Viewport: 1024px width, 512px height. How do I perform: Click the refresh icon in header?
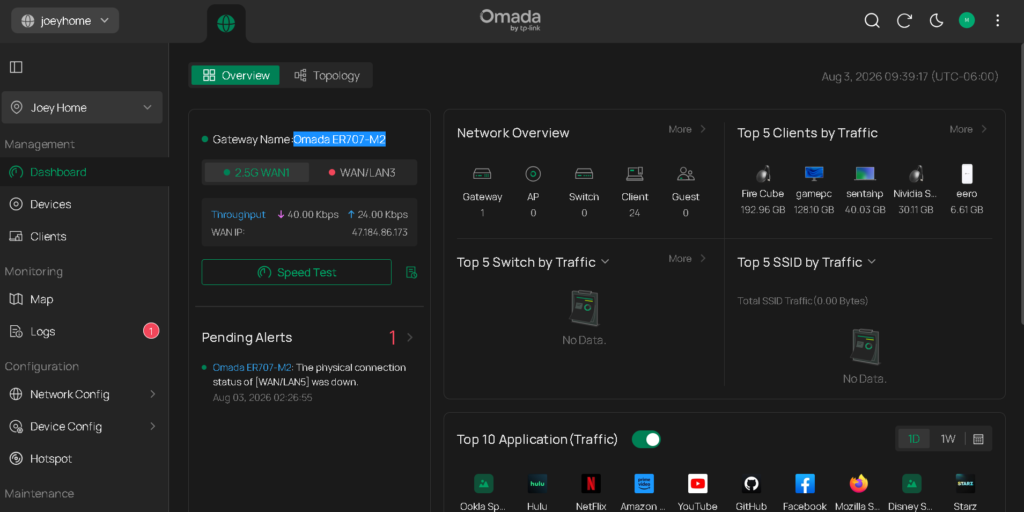tap(904, 21)
